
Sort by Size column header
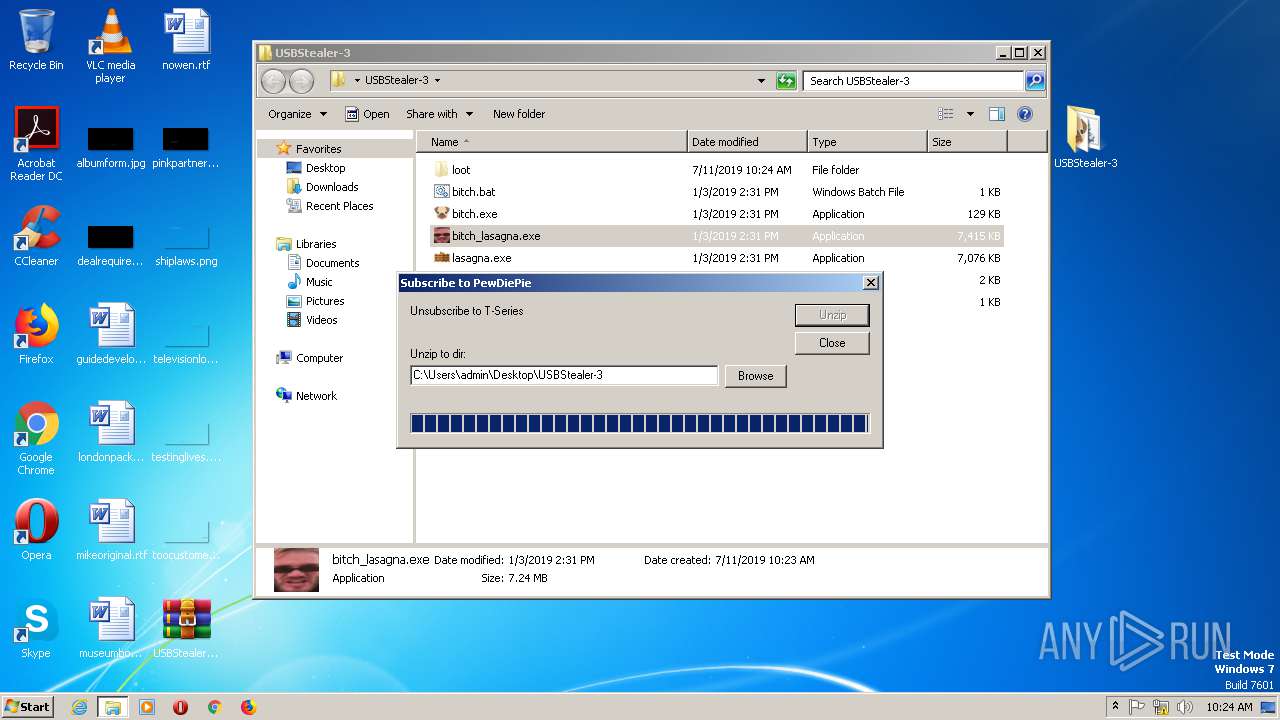point(967,142)
